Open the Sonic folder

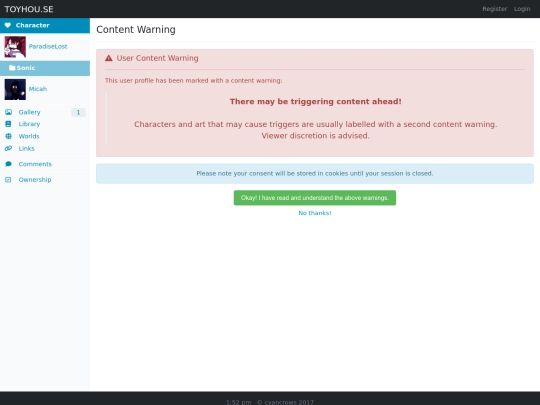point(45,68)
